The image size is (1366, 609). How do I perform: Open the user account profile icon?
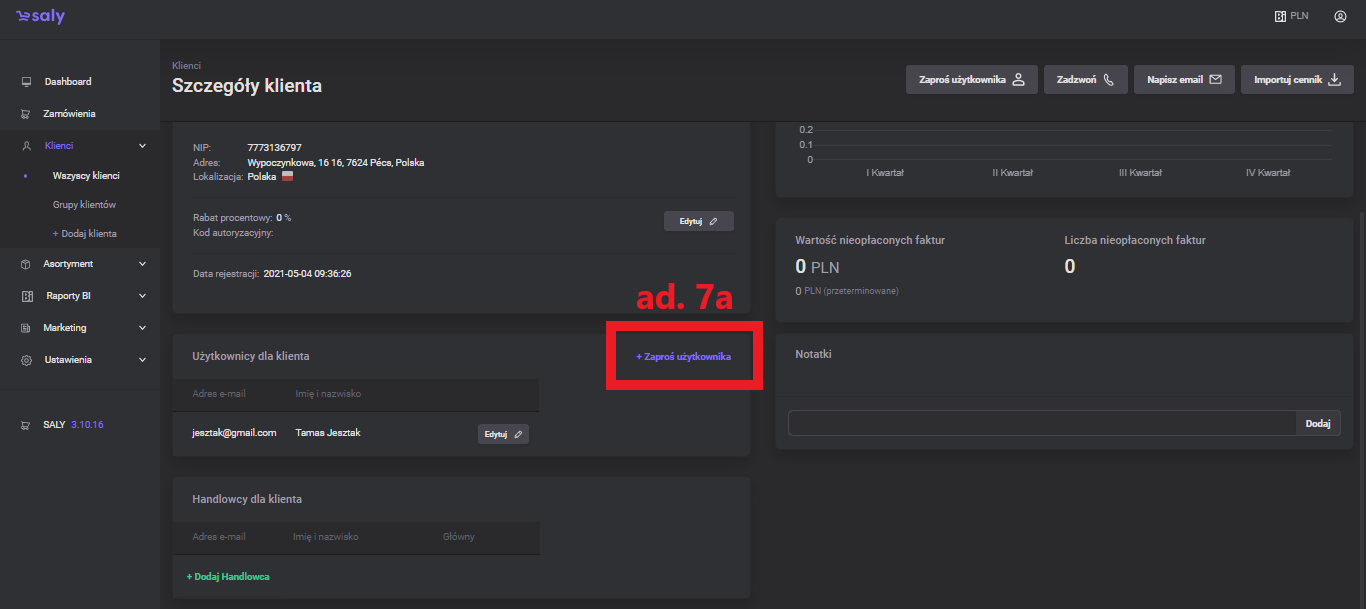(1340, 17)
